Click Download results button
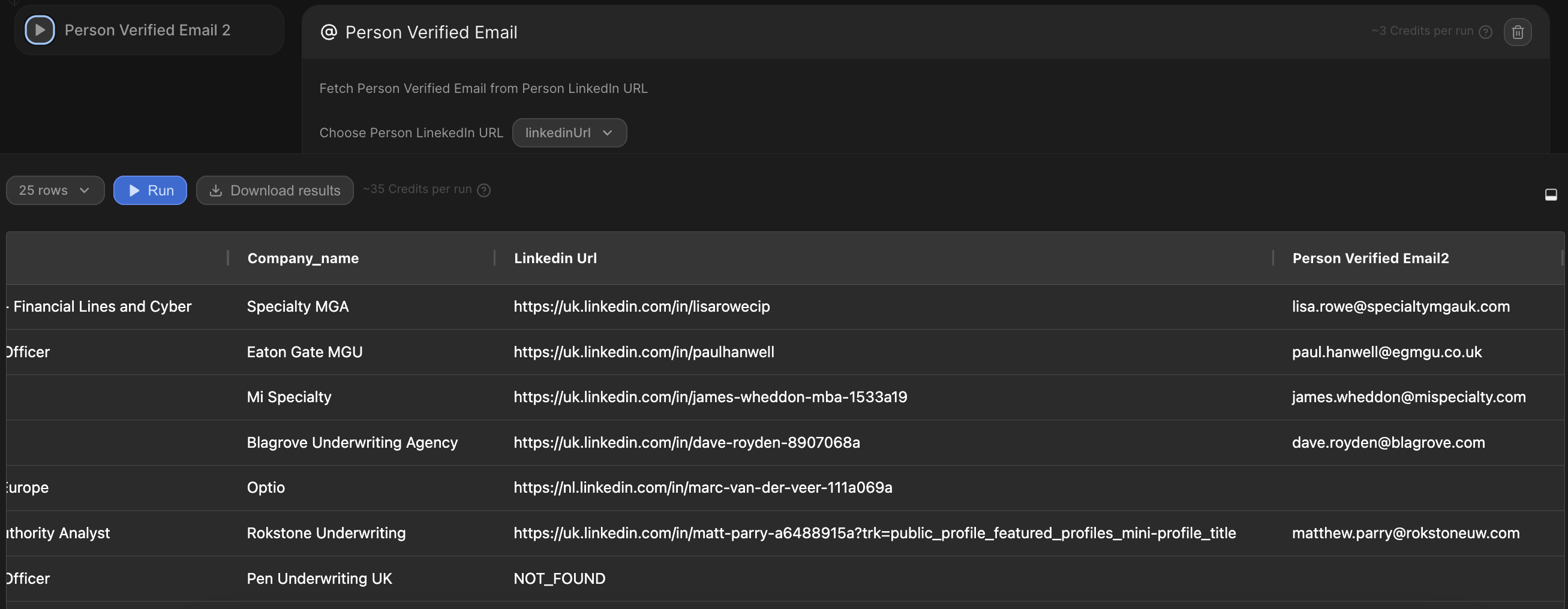This screenshot has height=609, width=1568. coord(275,191)
